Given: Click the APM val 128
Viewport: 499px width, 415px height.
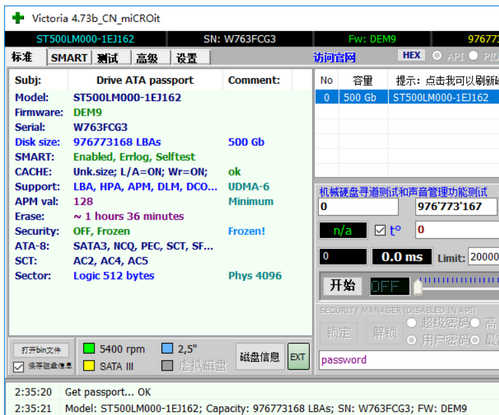Looking at the screenshot, I should click(x=83, y=201).
